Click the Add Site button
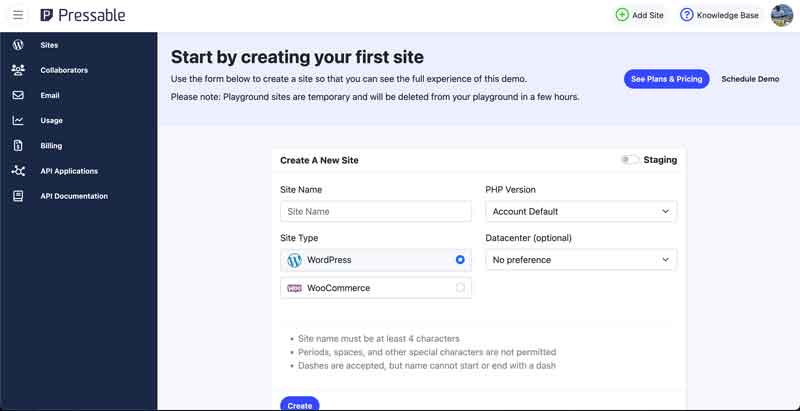 (x=639, y=15)
